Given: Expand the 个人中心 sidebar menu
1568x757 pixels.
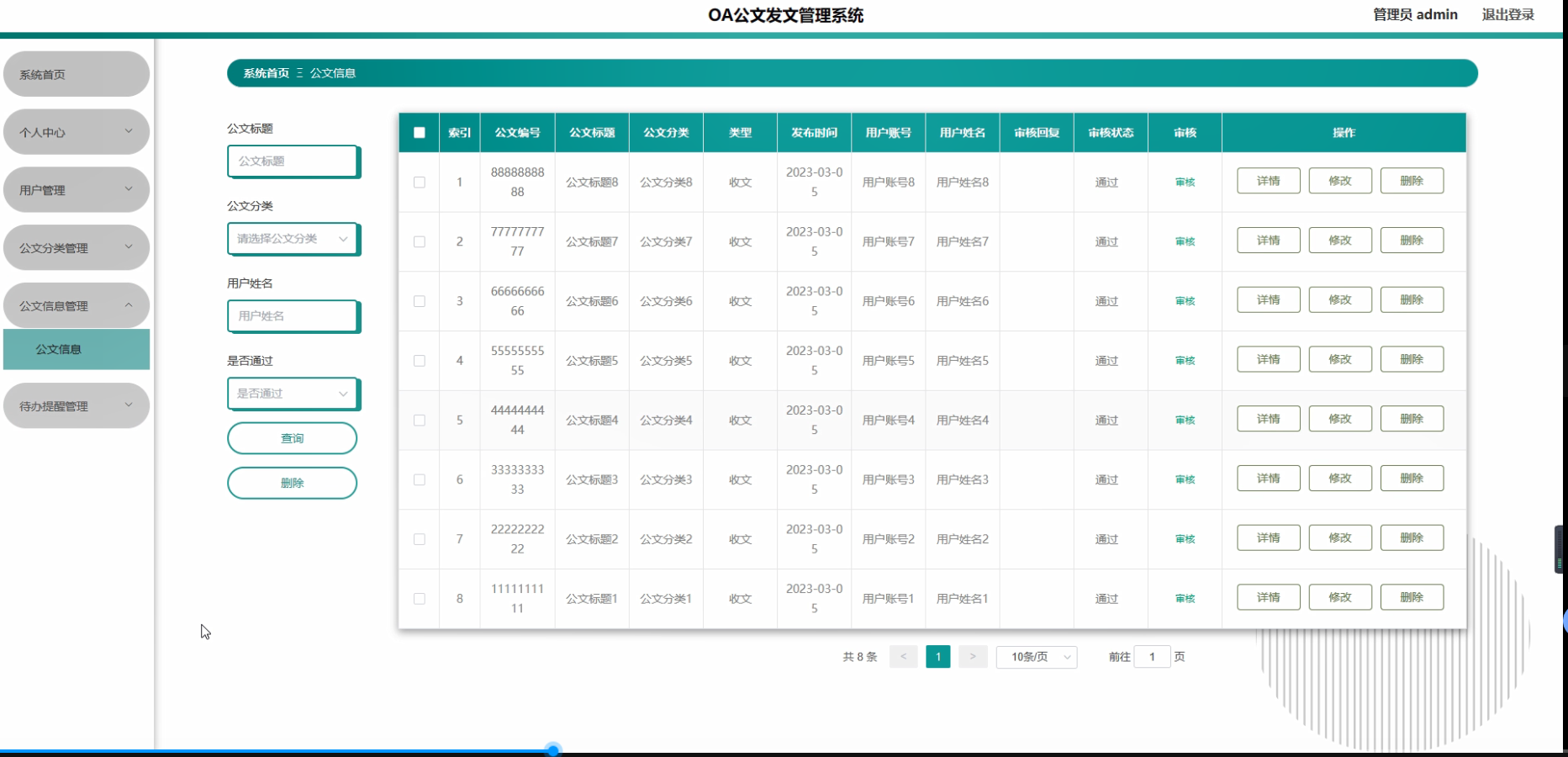Looking at the screenshot, I should click(x=77, y=132).
